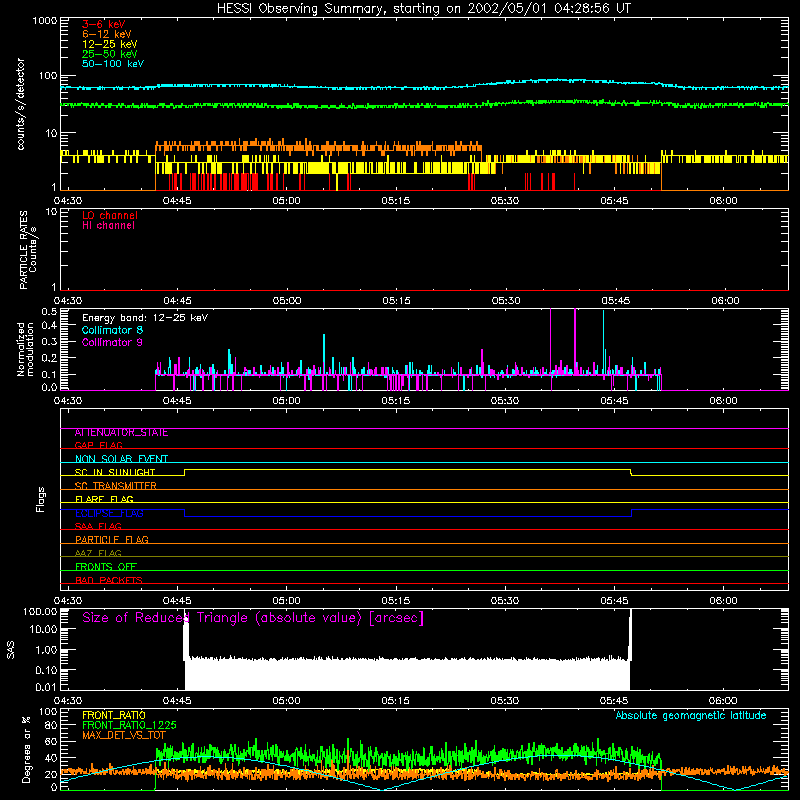
Task: Click the yellow 12-25 keV count-rate legend label
Action: tap(110, 44)
